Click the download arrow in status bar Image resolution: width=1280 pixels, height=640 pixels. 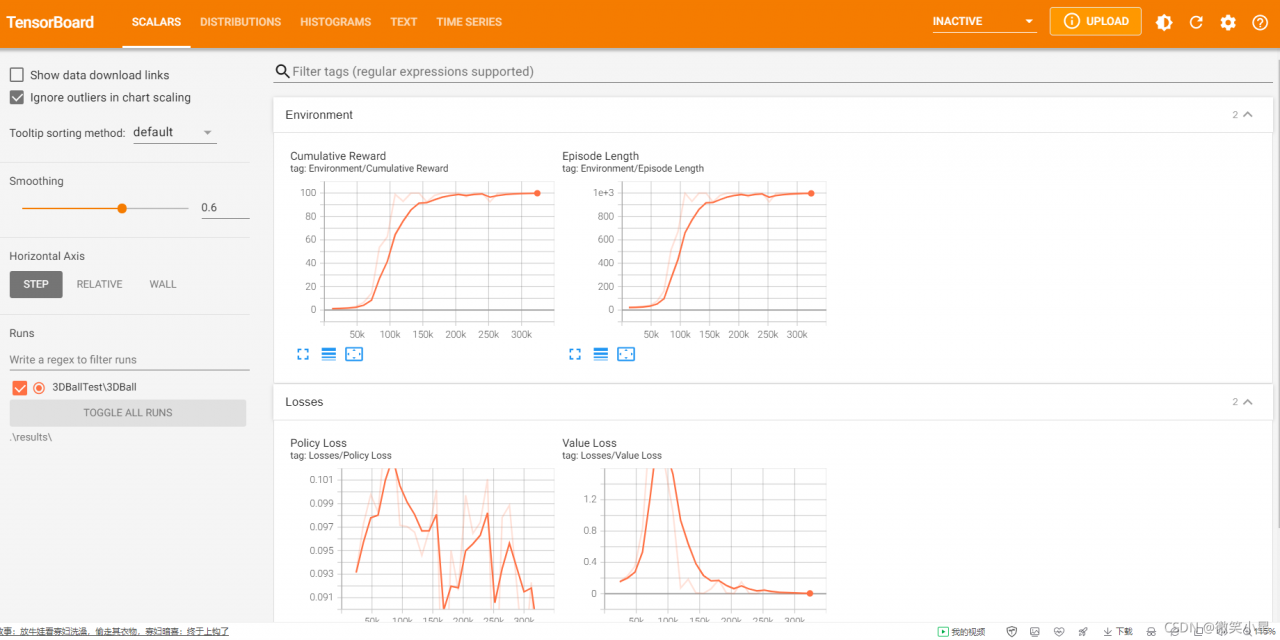(1107, 631)
